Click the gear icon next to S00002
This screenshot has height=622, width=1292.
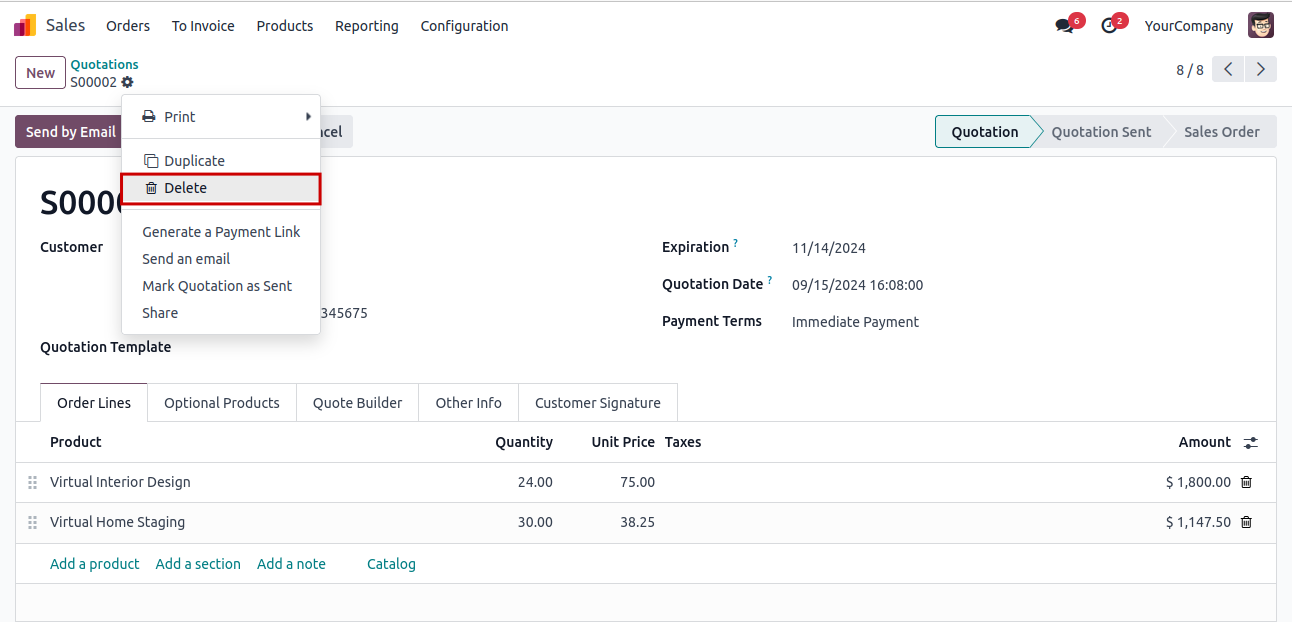pyautogui.click(x=127, y=82)
